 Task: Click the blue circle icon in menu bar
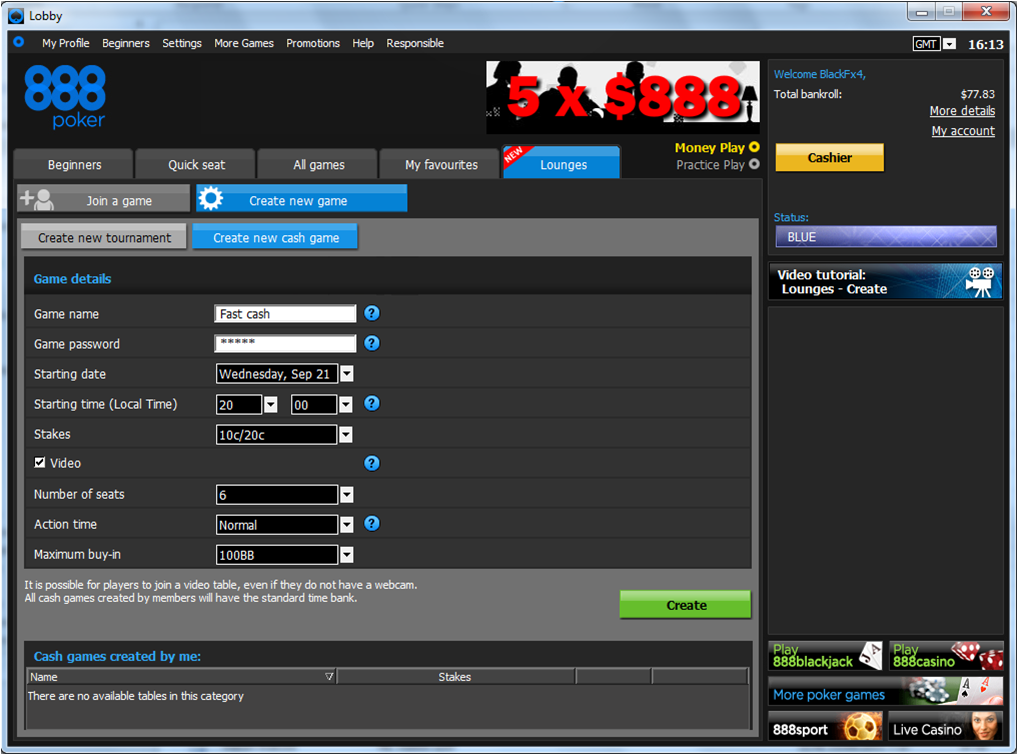tap(19, 42)
